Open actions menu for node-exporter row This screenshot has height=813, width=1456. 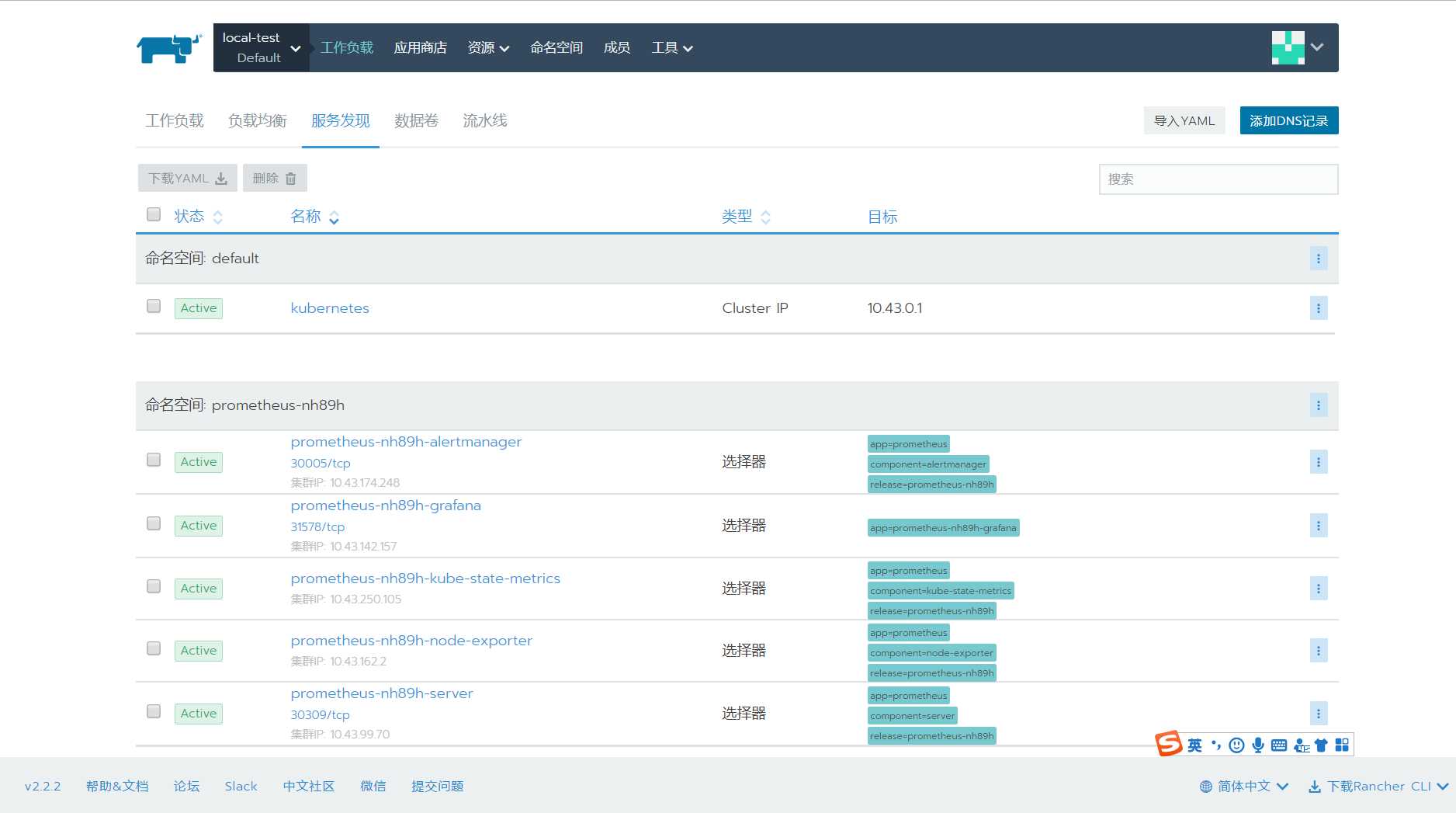1318,651
